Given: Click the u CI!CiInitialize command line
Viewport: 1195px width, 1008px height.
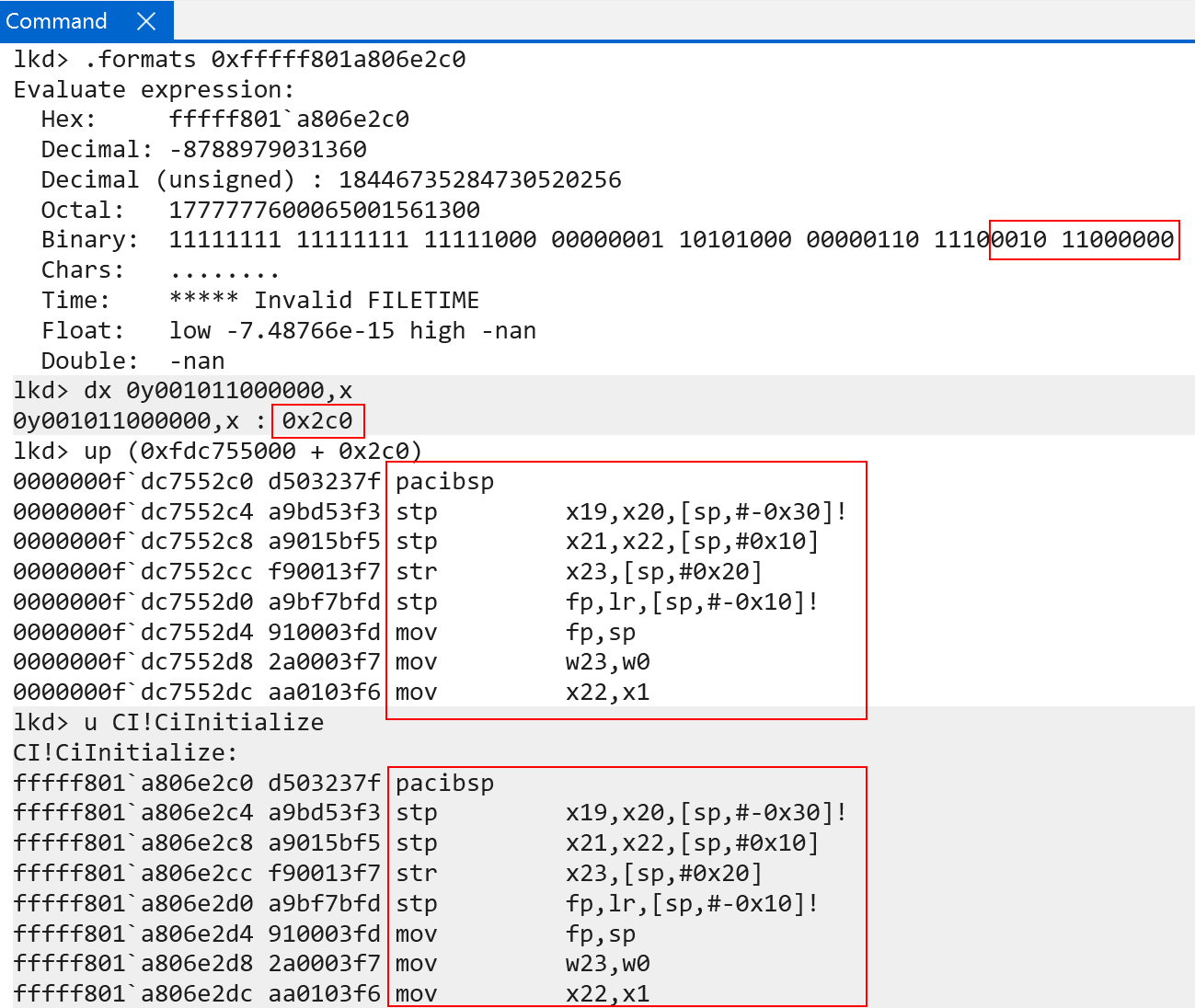Looking at the screenshot, I should click(x=203, y=723).
